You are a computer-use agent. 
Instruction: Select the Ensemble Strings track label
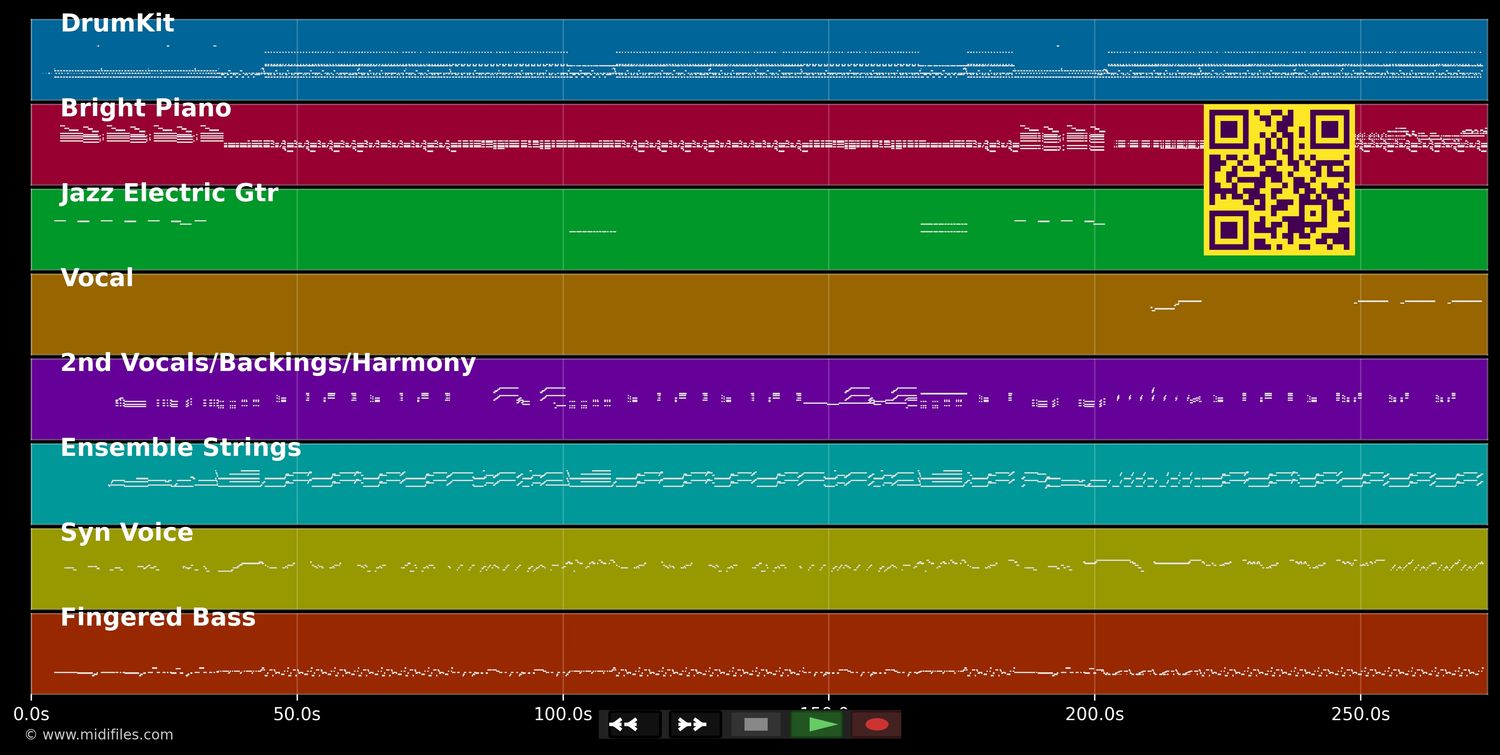180,448
